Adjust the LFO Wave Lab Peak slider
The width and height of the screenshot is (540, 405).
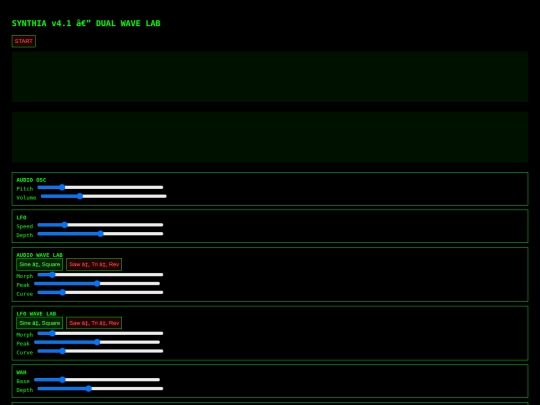pyautogui.click(x=97, y=342)
